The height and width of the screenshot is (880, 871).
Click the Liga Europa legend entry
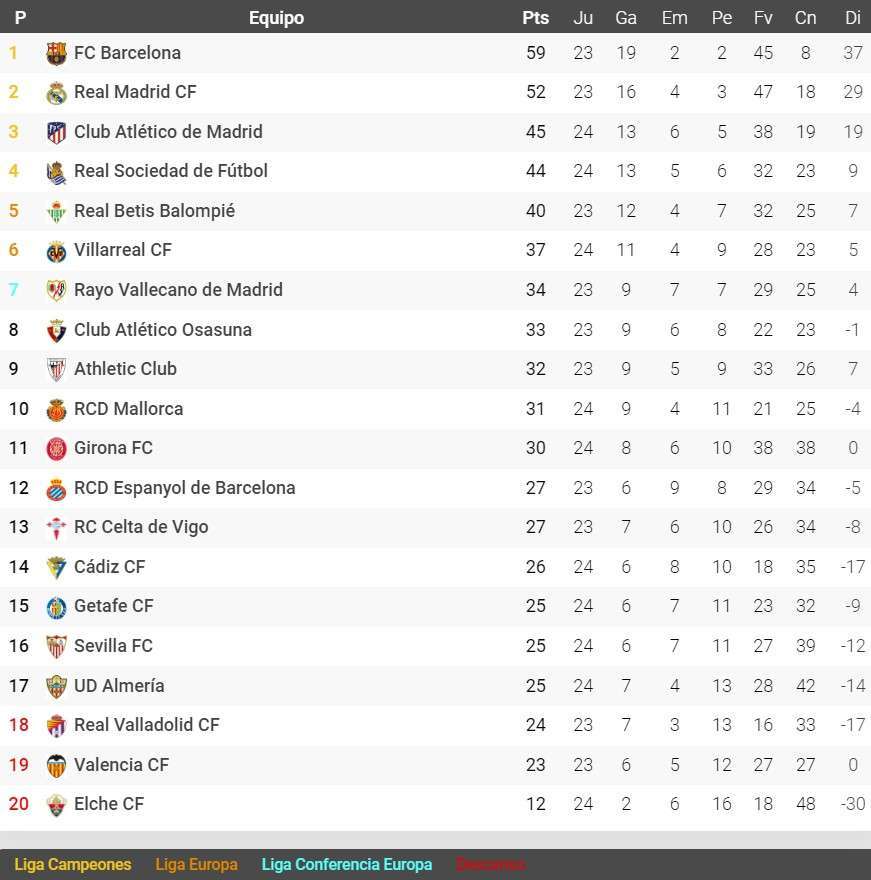(x=197, y=864)
